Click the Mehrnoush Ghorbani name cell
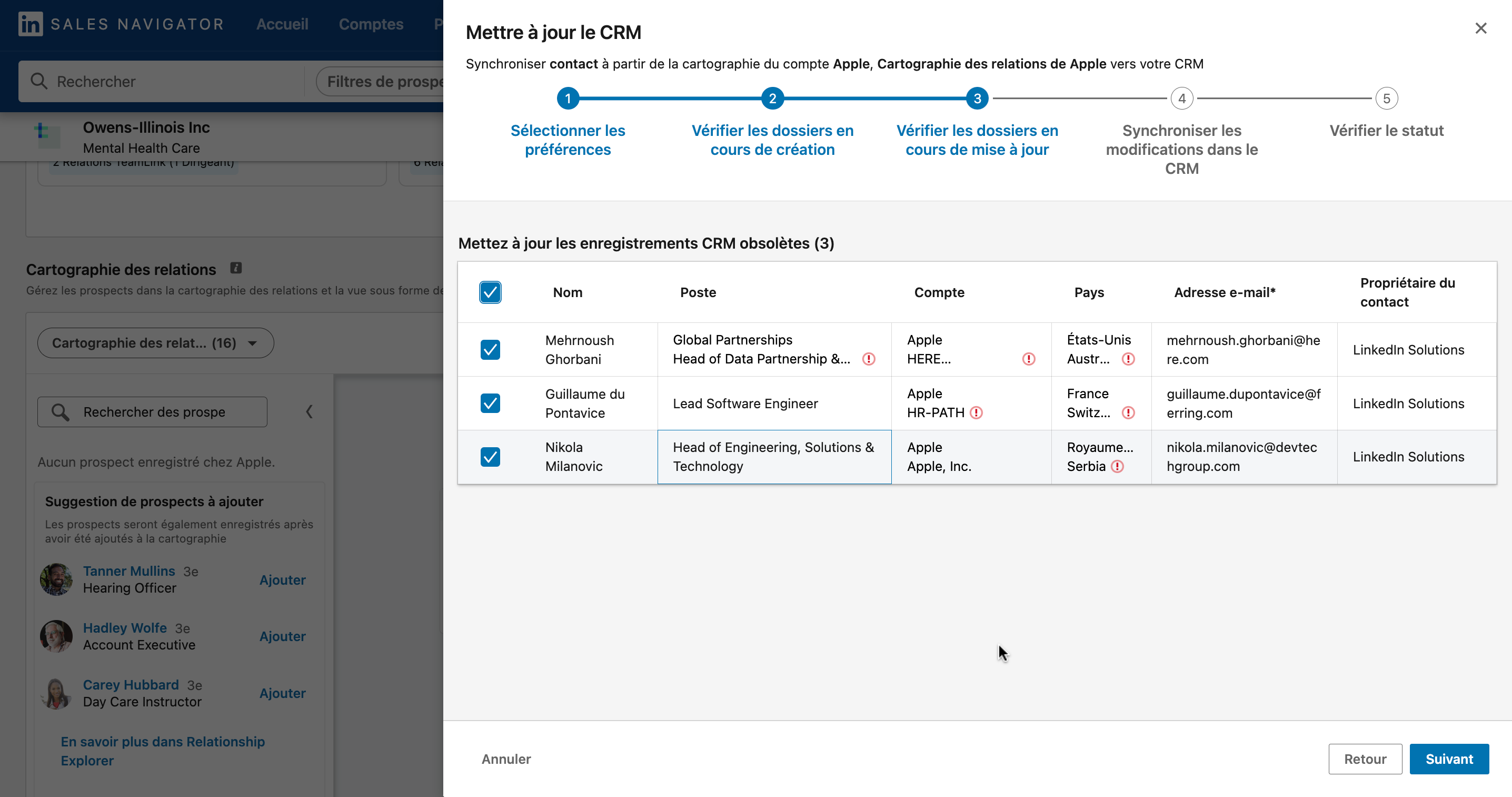Viewport: 1512px width, 797px height. click(579, 349)
